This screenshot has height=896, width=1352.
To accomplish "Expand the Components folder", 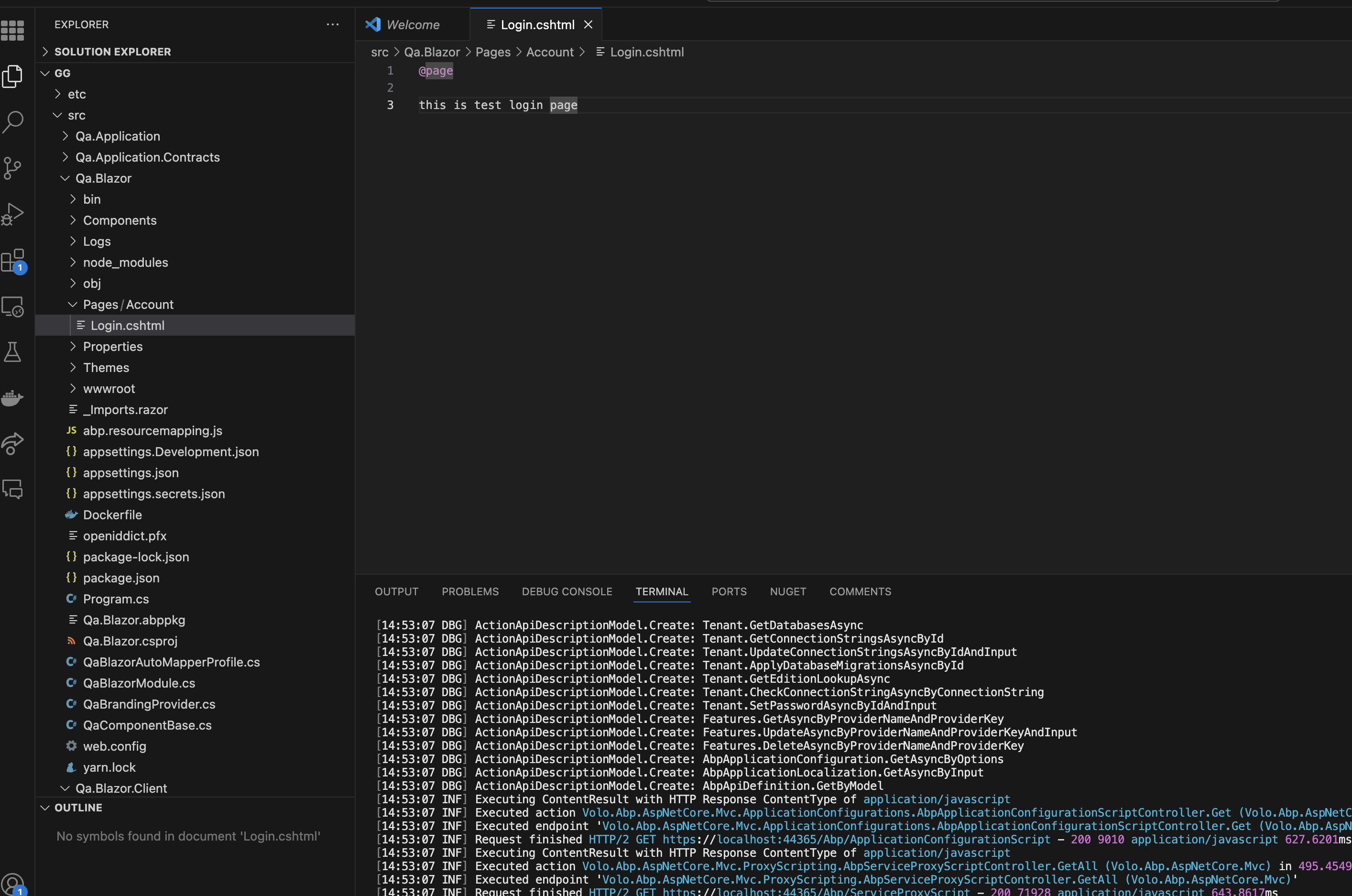I will point(120,220).
